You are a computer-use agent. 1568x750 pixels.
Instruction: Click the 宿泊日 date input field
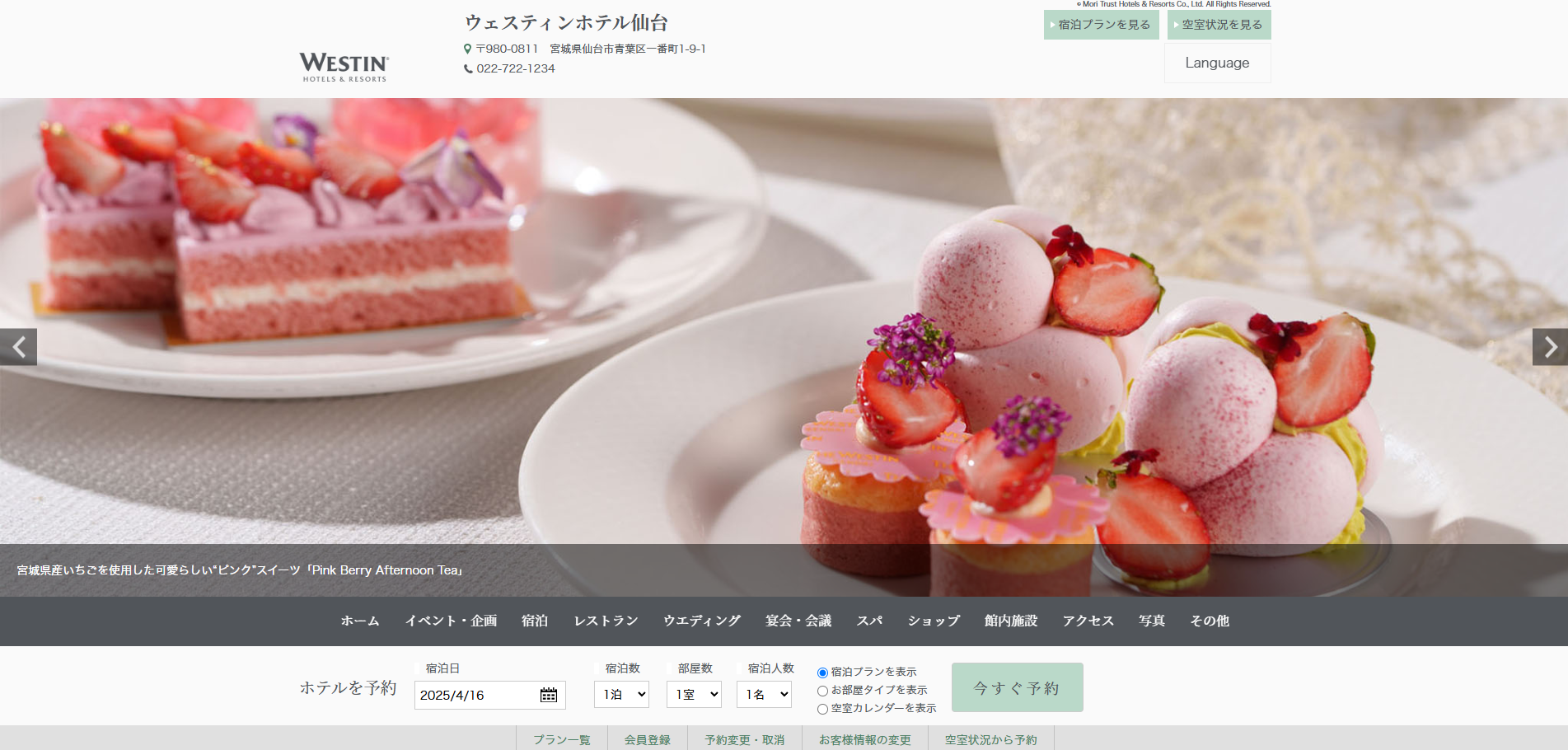pyautogui.click(x=489, y=695)
